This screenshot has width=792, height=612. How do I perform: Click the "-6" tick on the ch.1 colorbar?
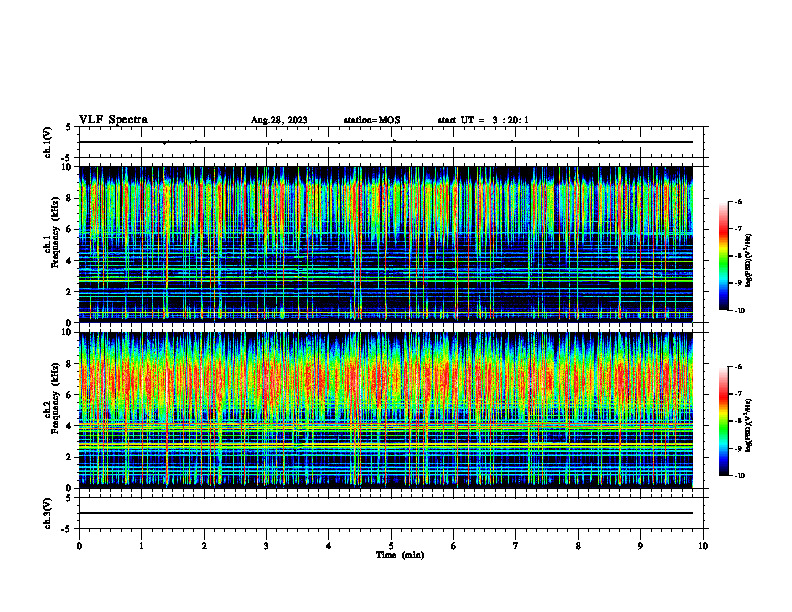pyautogui.click(x=738, y=202)
